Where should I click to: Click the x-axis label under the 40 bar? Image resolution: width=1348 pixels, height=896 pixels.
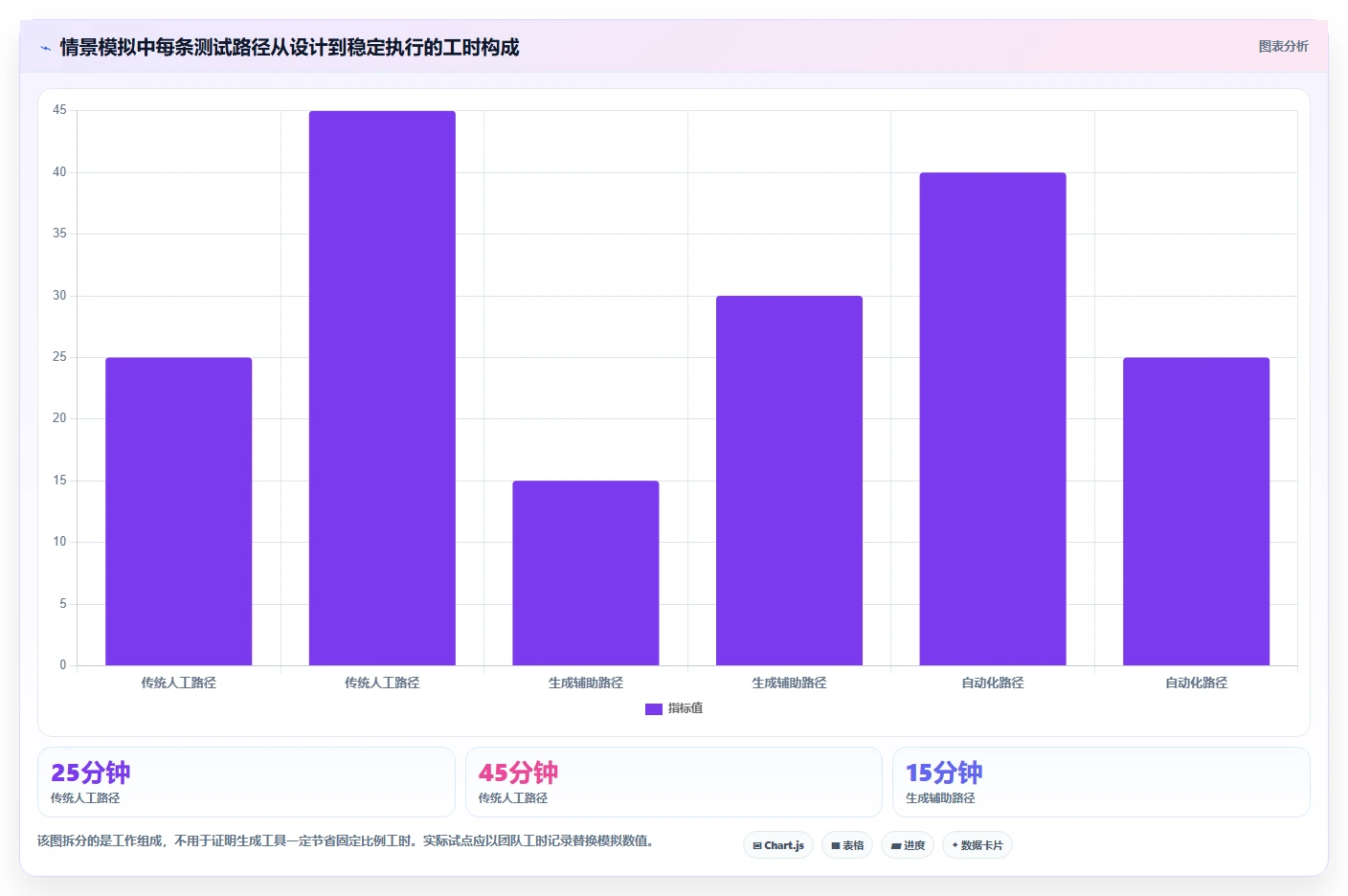click(x=993, y=683)
